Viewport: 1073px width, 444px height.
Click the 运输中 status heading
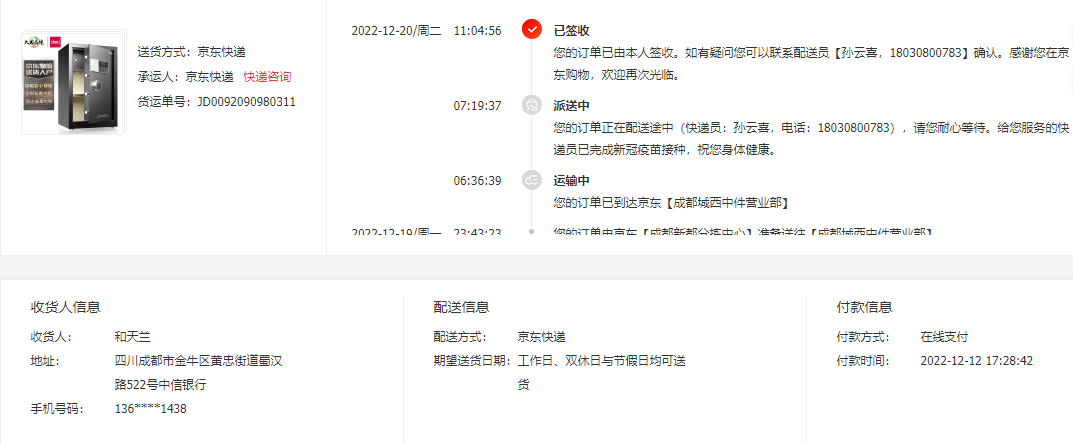point(571,181)
